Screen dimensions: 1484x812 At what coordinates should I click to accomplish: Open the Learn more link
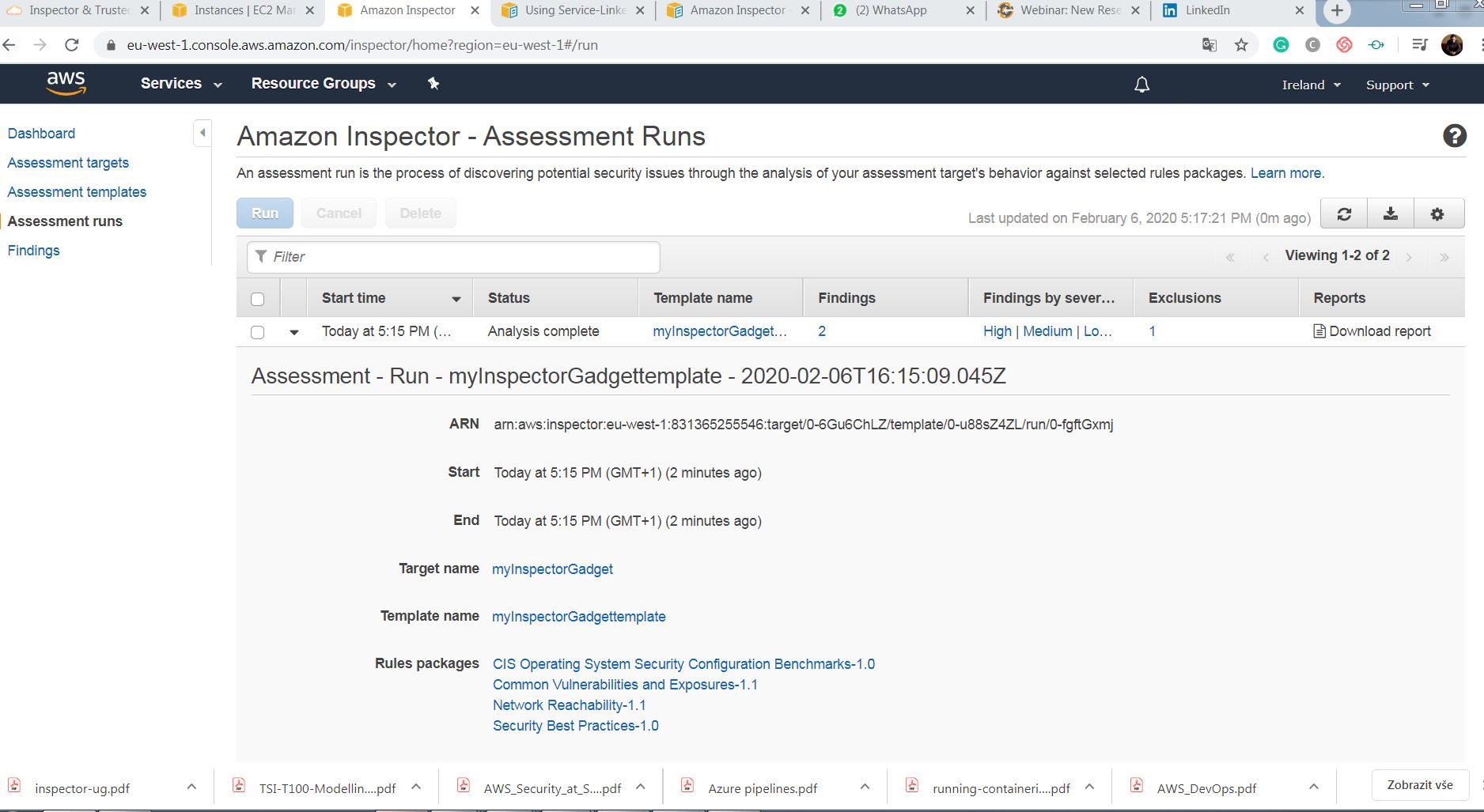point(1285,173)
